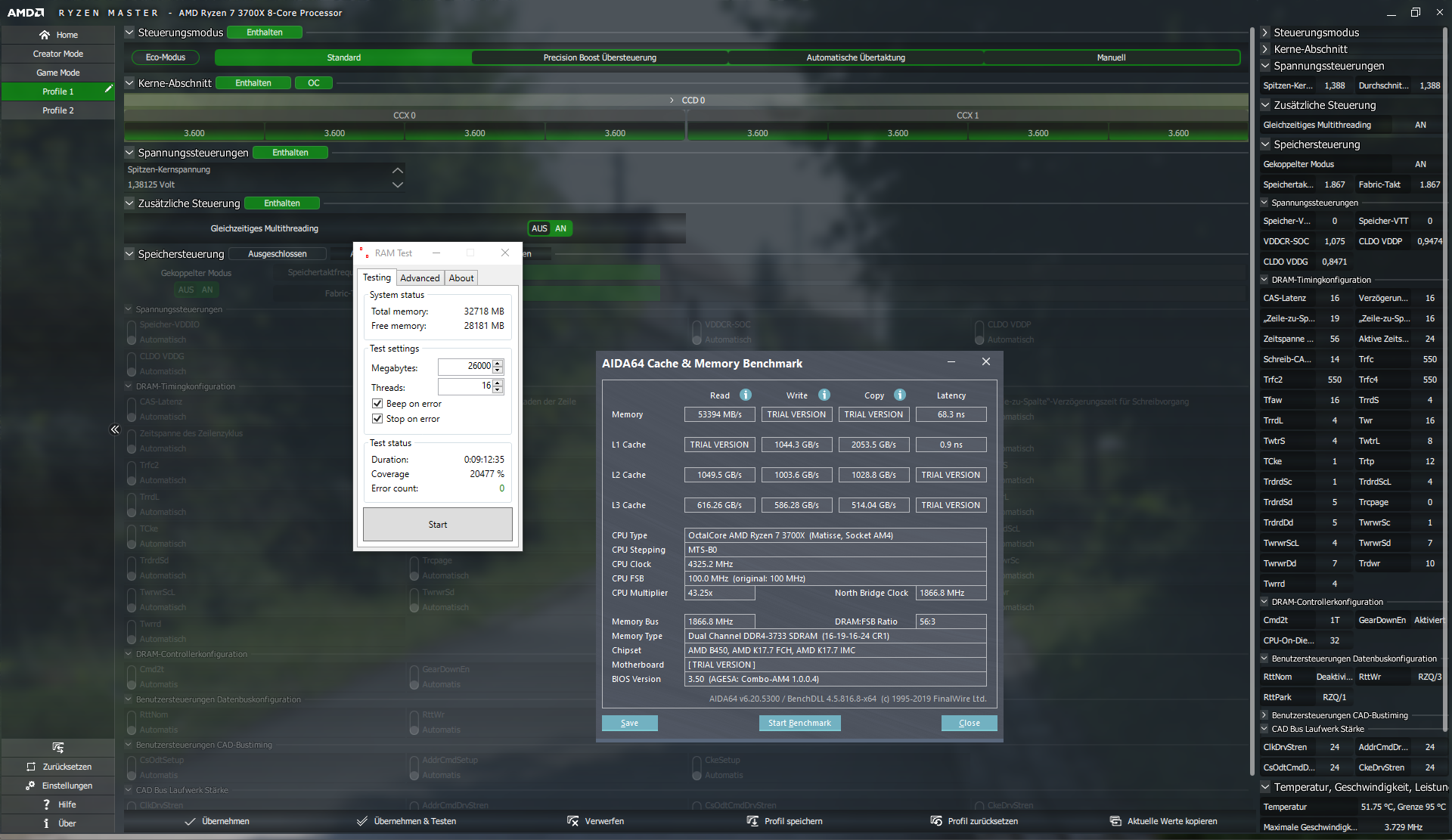Select Precision Boost Übersteuerung mode
This screenshot has width=1452, height=840.
tap(600, 57)
